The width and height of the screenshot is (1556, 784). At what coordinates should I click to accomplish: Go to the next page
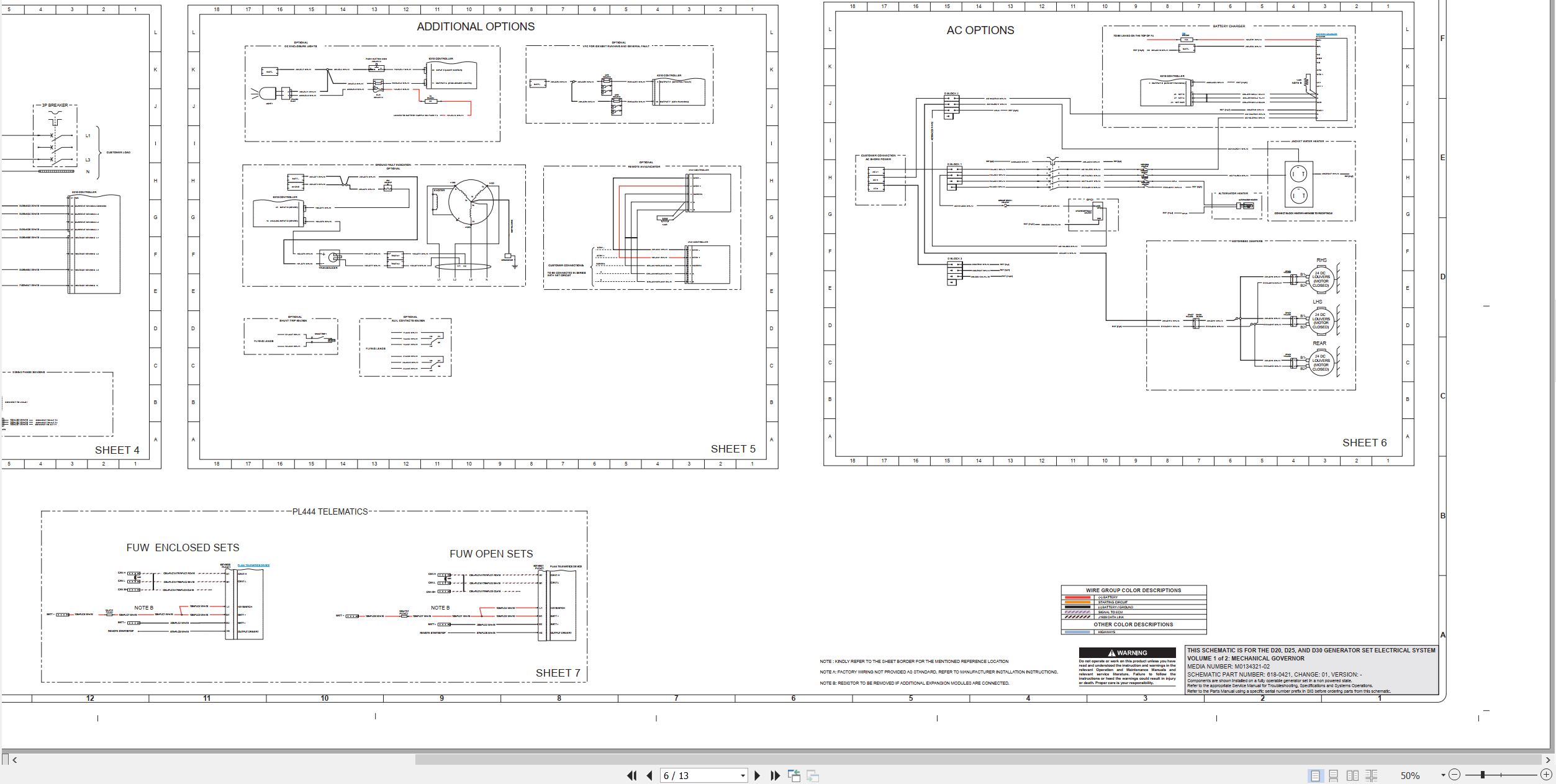point(757,775)
